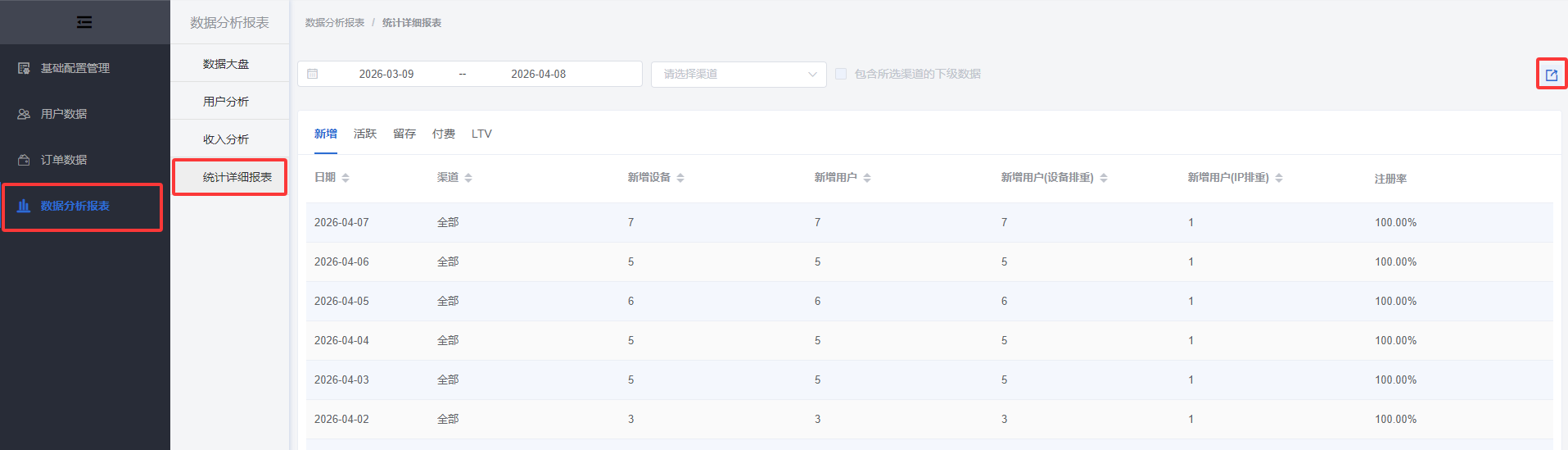Click 数据分析报表 submenu panel title
This screenshot has width=1568, height=450.
click(x=229, y=22)
